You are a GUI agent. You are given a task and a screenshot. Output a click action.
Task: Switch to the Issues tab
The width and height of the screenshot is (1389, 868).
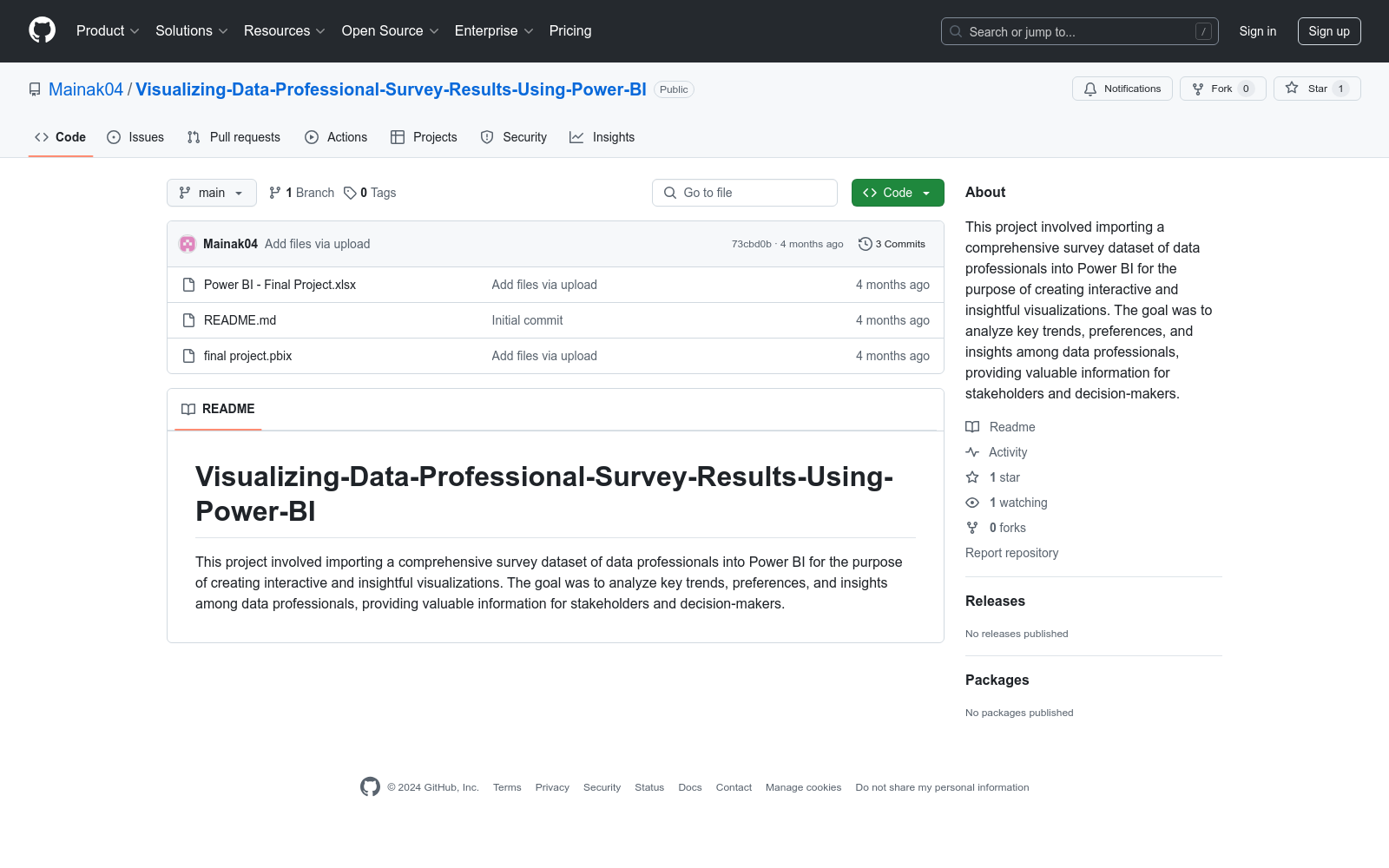(135, 137)
